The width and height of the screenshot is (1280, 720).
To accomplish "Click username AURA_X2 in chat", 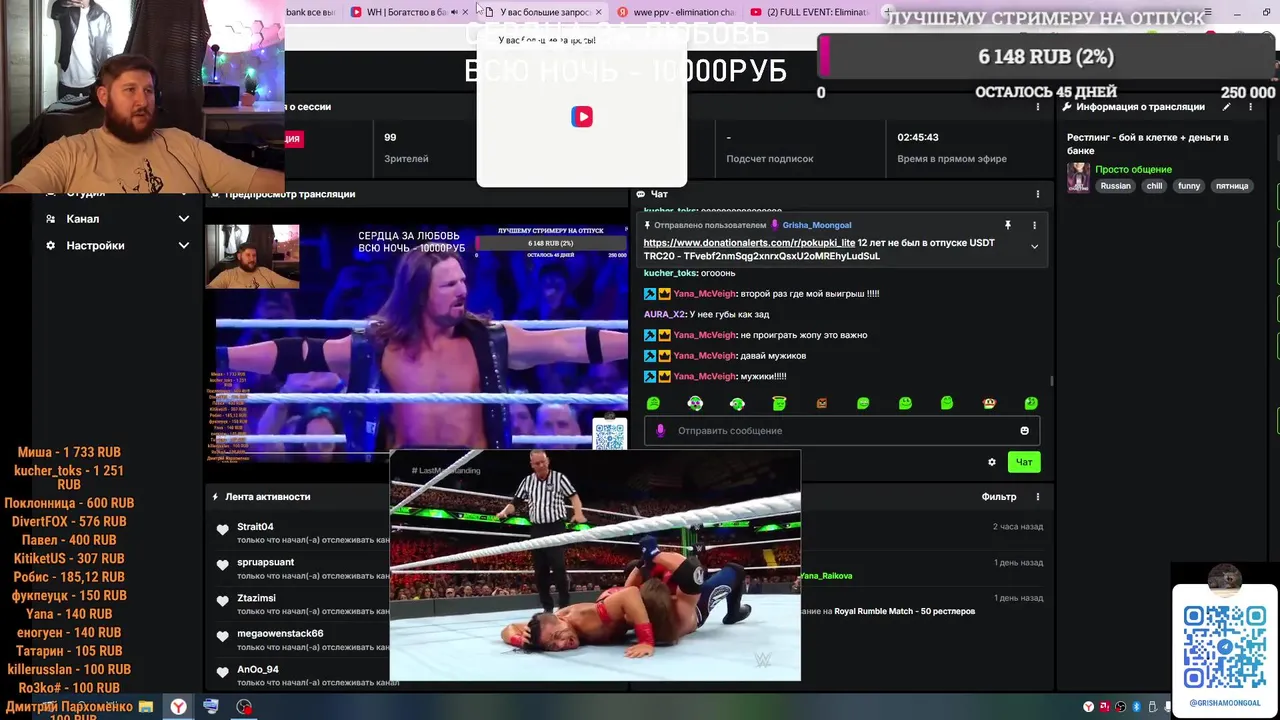I will pyautogui.click(x=664, y=314).
